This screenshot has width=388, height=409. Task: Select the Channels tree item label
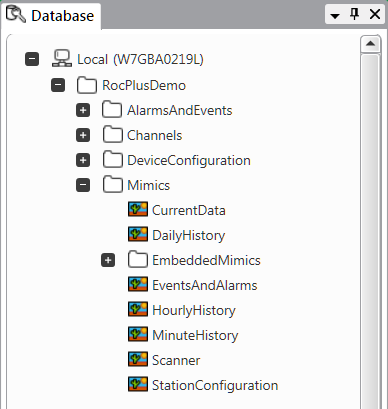tap(155, 135)
